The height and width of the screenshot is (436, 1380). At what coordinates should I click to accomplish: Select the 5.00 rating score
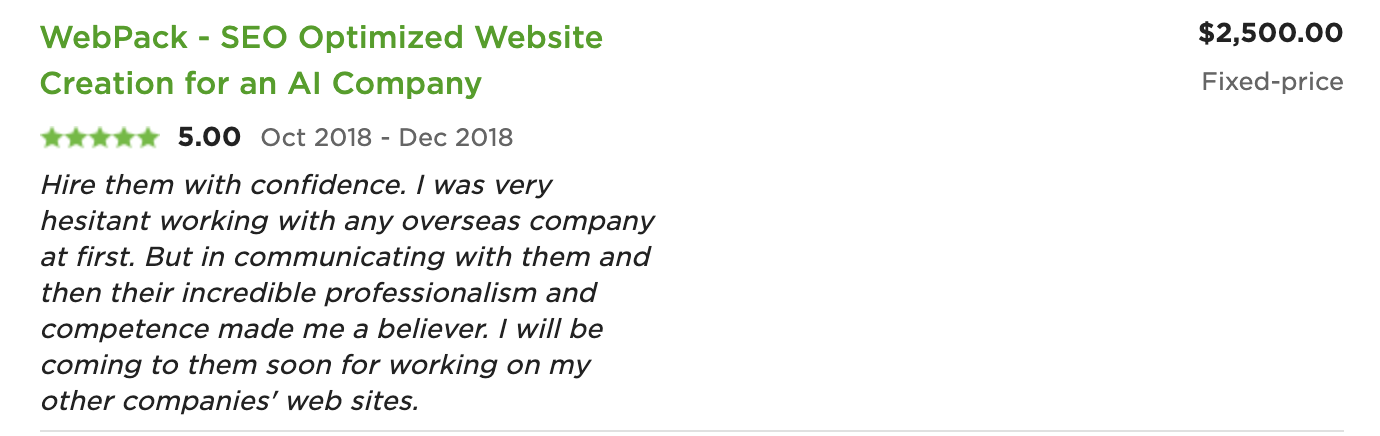[209, 137]
